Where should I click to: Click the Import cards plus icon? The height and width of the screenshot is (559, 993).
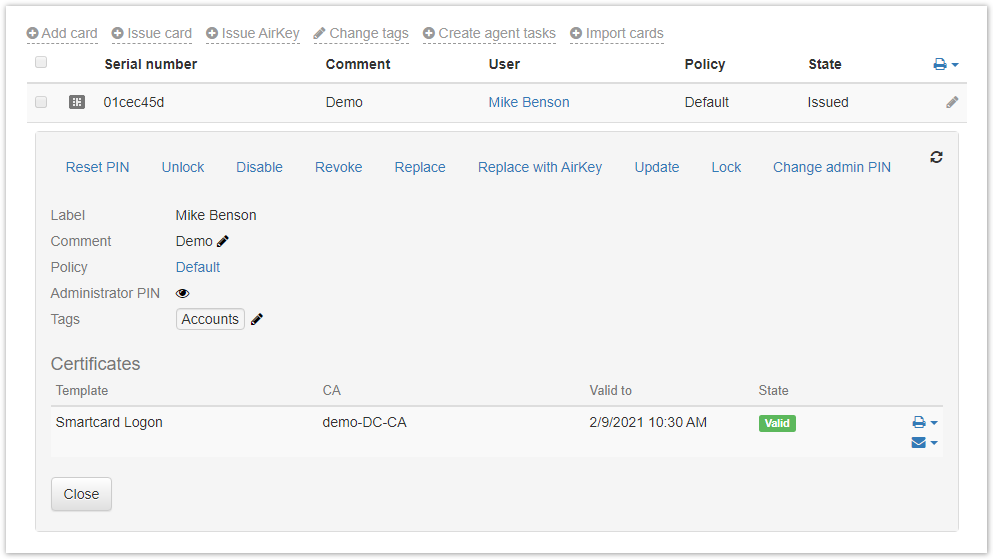click(576, 33)
